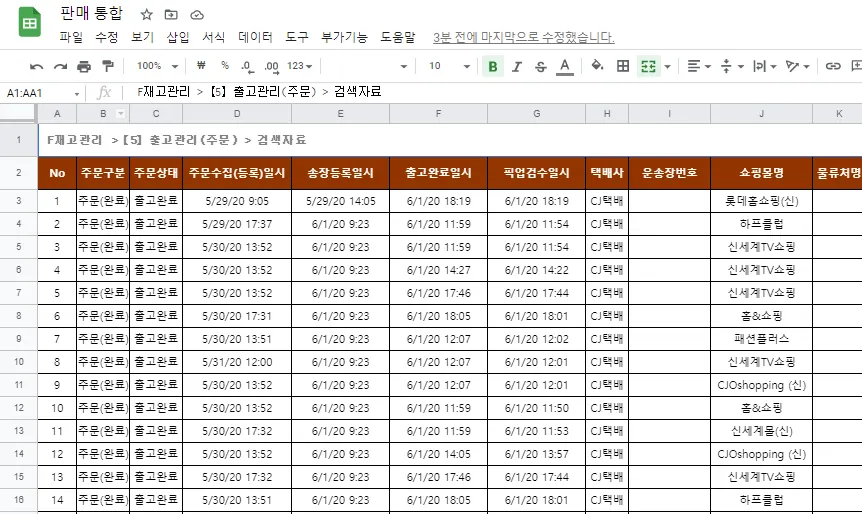
Task: Select the 패션플러스 cell
Action: tap(761, 339)
